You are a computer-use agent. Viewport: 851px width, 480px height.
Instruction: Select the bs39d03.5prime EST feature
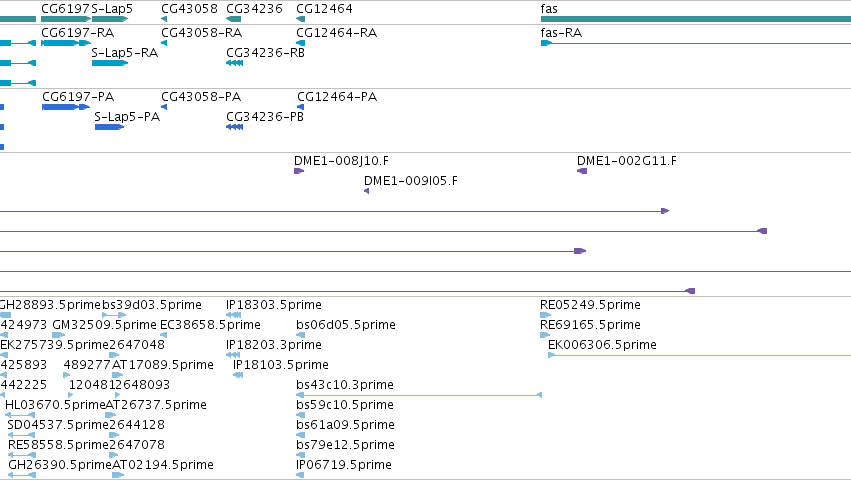[x=114, y=315]
